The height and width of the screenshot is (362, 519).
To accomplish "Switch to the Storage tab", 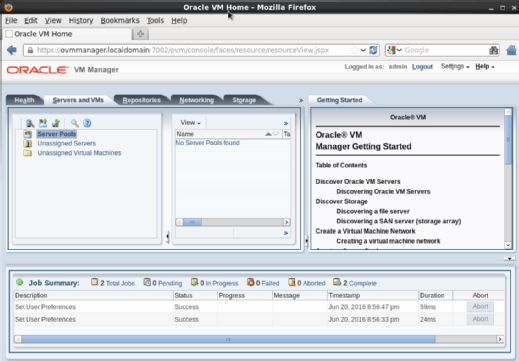I will [244, 100].
